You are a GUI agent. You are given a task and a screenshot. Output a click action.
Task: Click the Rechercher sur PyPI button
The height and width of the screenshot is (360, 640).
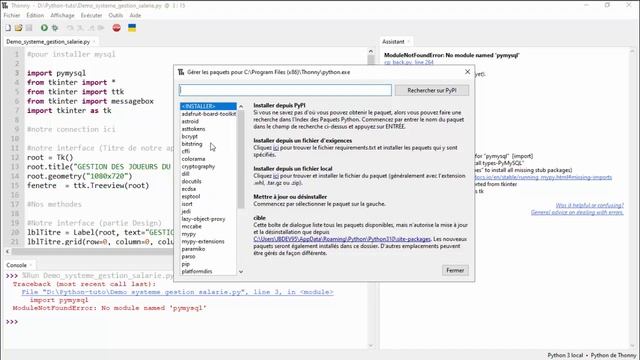[x=432, y=90]
